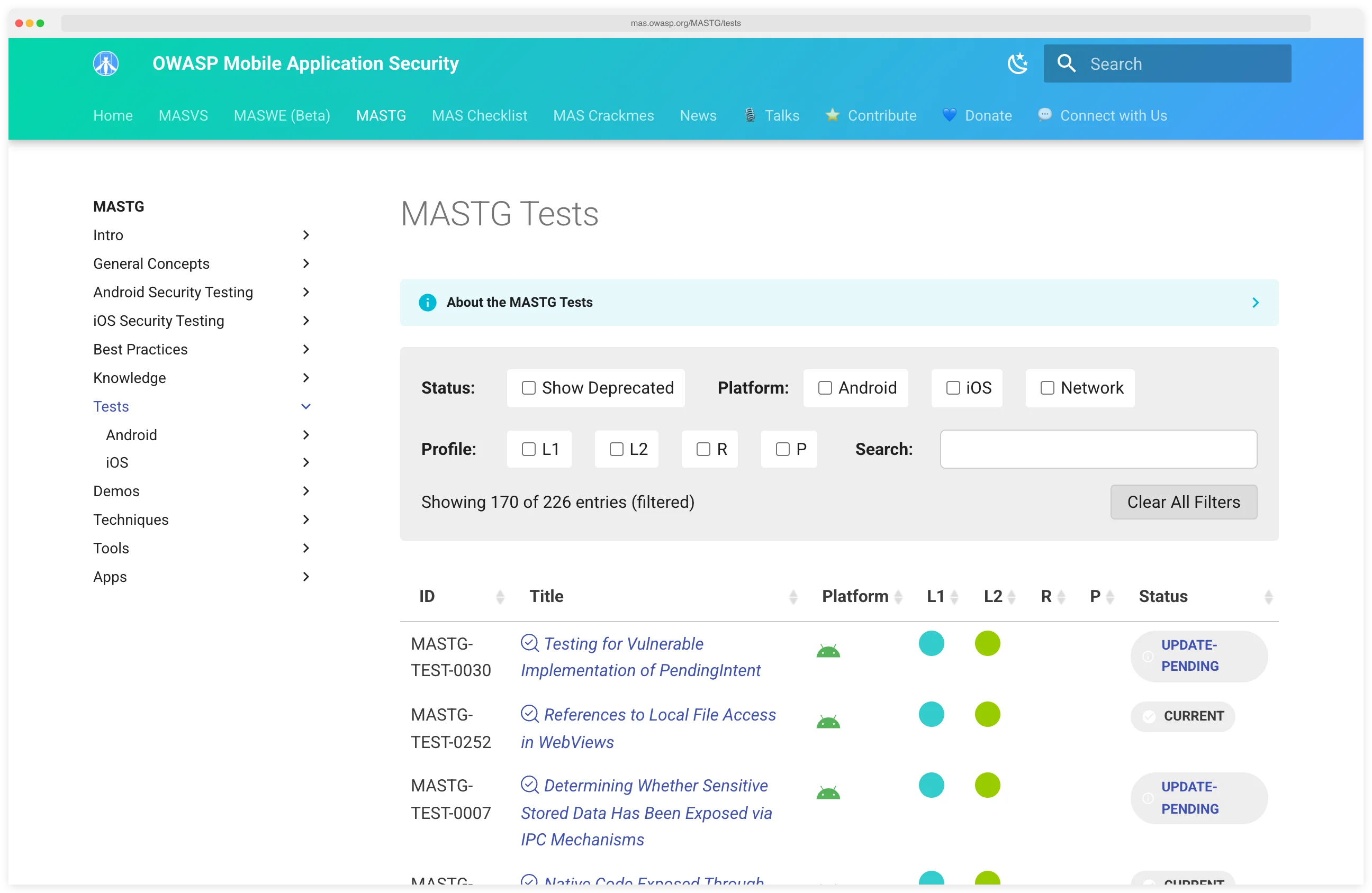
Task: Click the OWASP Mobile Application Security logo
Action: (x=105, y=63)
